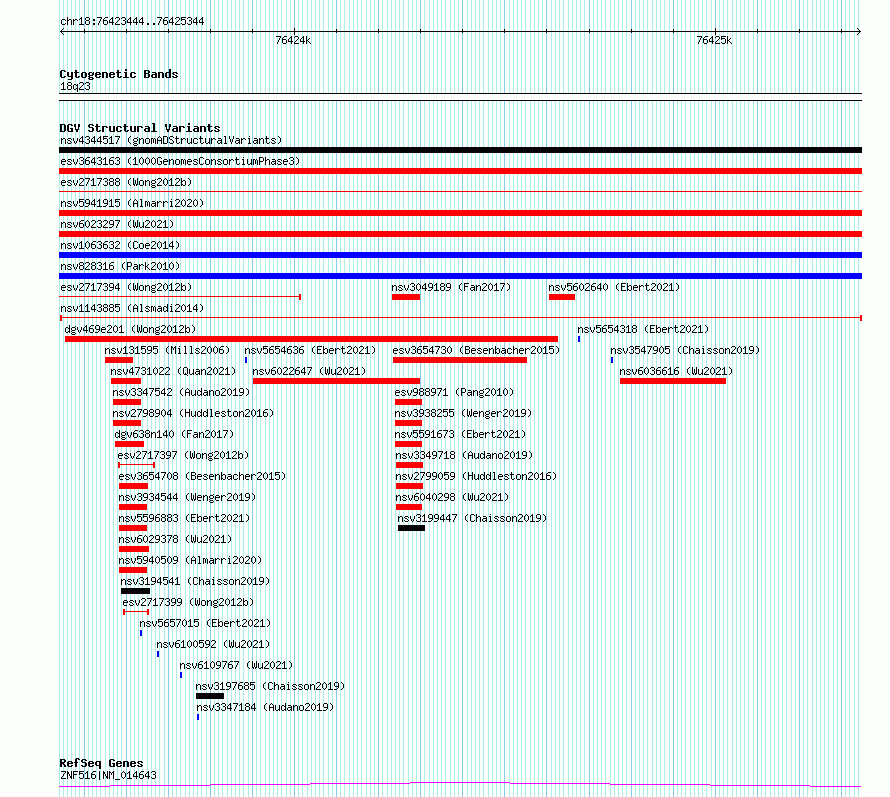
Task: Click nsv3347542 (Audano2019) label
Action: click(181, 392)
